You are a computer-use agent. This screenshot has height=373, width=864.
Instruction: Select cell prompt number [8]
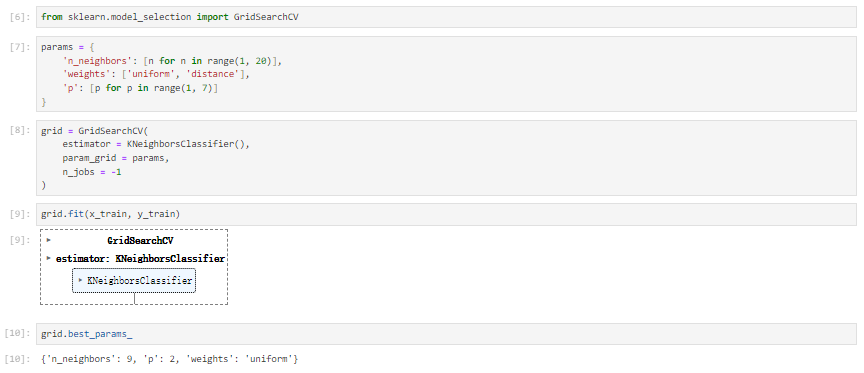pyautogui.click(x=20, y=131)
